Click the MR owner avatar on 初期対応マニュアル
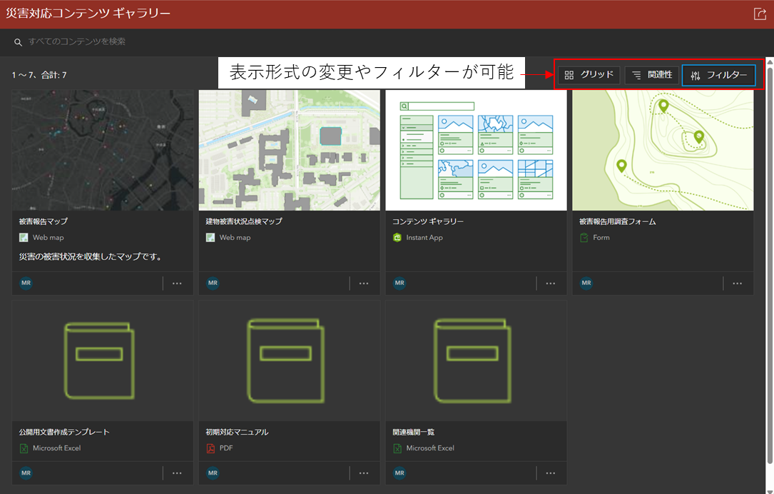 [x=213, y=473]
